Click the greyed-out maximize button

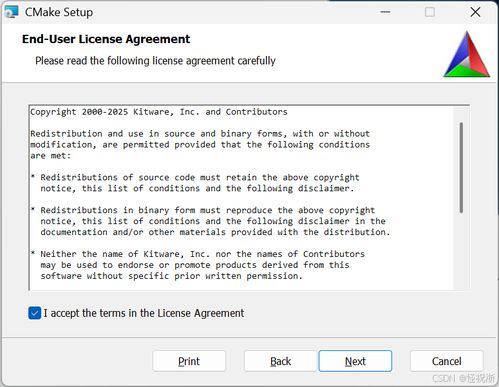pyautogui.click(x=430, y=12)
